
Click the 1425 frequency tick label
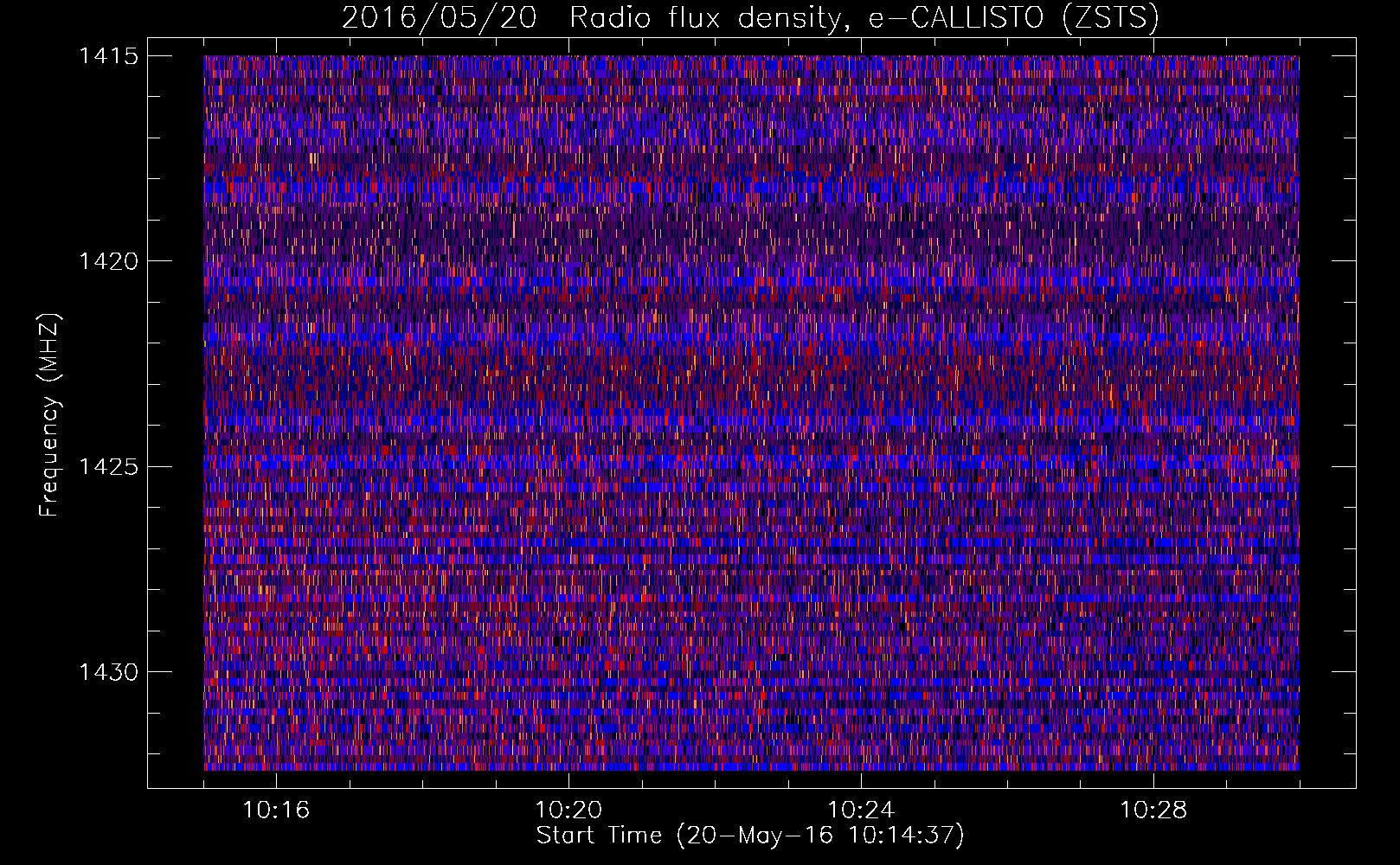(x=109, y=467)
